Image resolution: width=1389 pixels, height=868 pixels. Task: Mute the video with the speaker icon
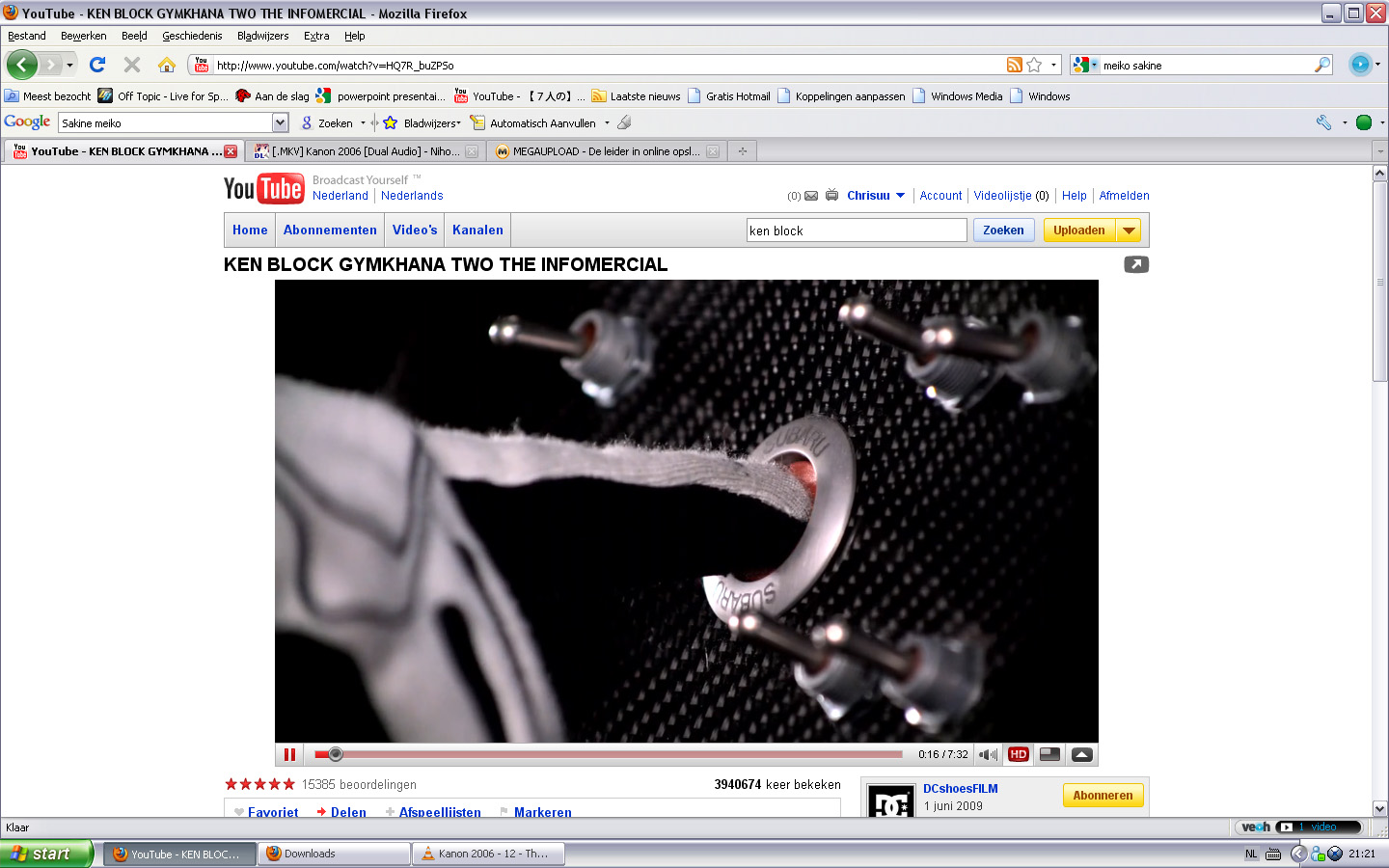989,754
